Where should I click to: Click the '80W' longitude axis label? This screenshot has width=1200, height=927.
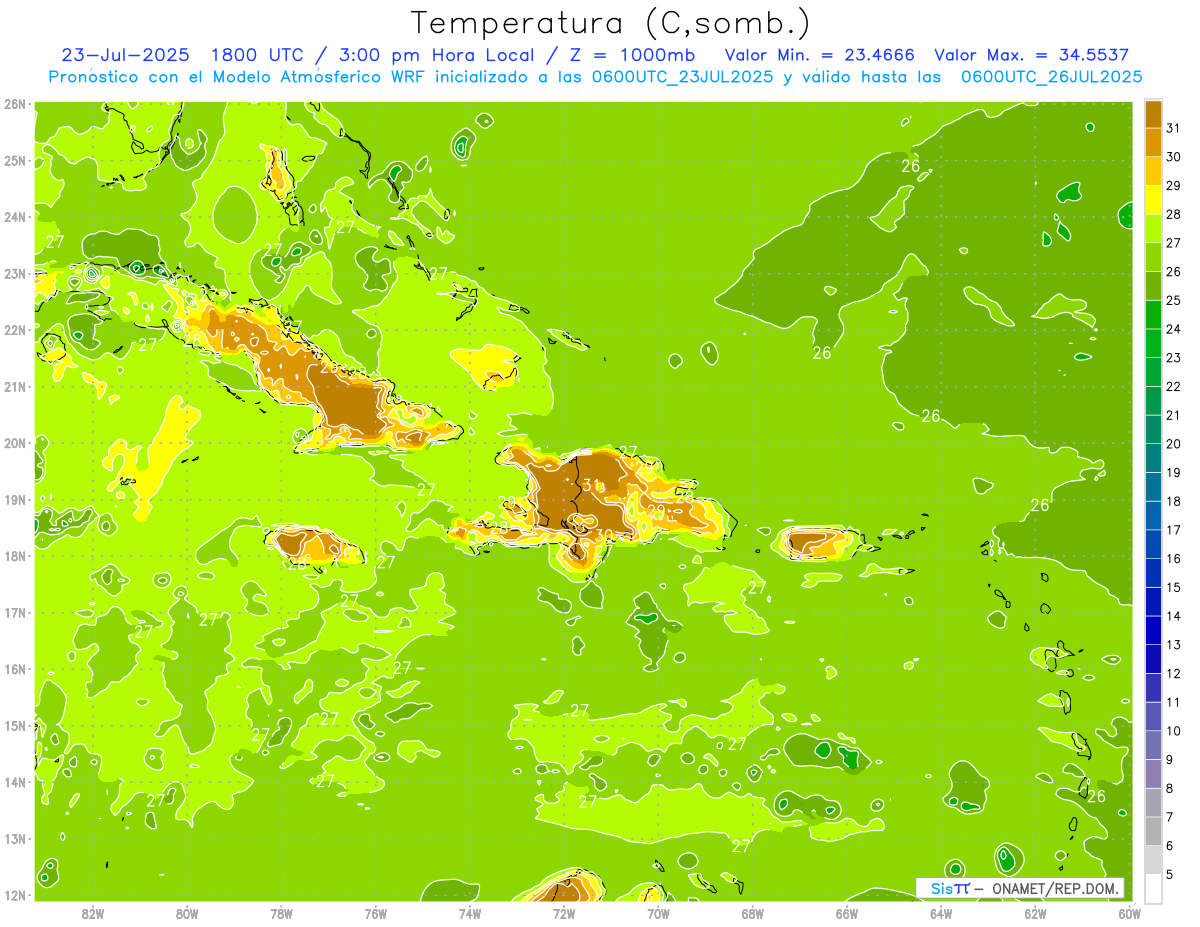click(187, 912)
